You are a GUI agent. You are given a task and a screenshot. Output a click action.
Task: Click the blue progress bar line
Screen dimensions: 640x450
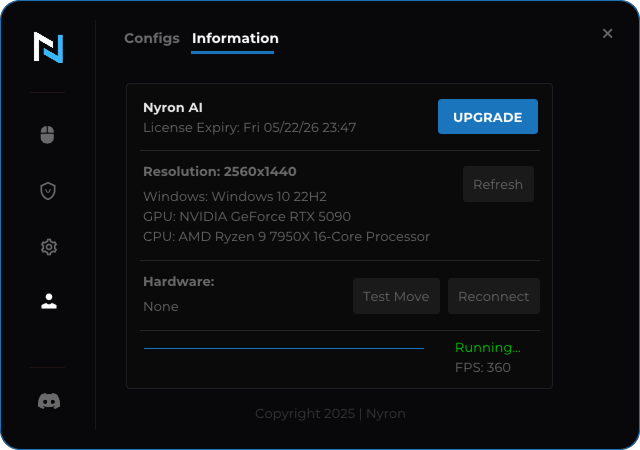click(x=284, y=348)
